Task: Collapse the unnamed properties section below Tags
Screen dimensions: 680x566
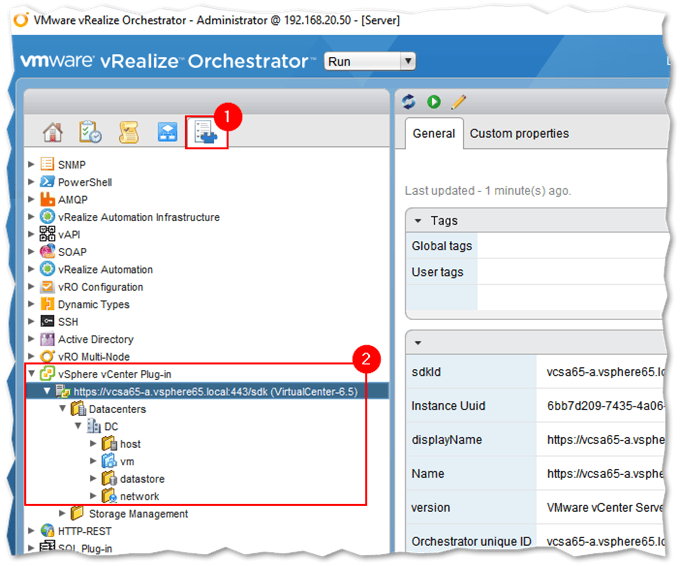Action: pos(418,343)
